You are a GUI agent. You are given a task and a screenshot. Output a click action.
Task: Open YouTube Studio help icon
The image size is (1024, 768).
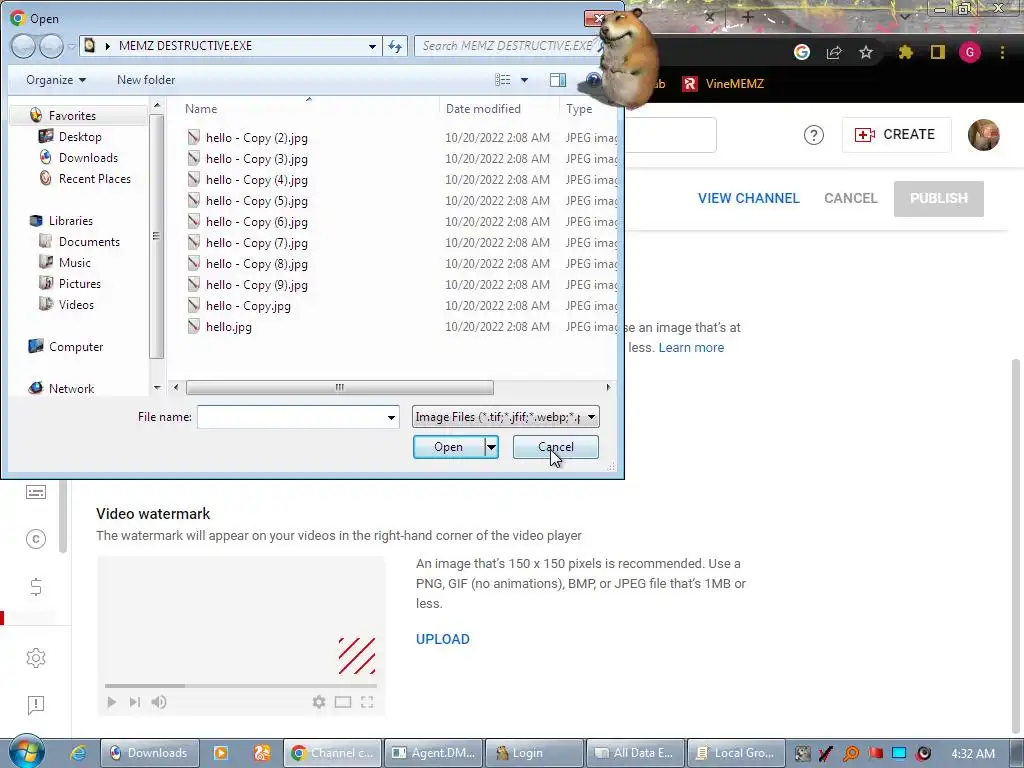tap(813, 135)
